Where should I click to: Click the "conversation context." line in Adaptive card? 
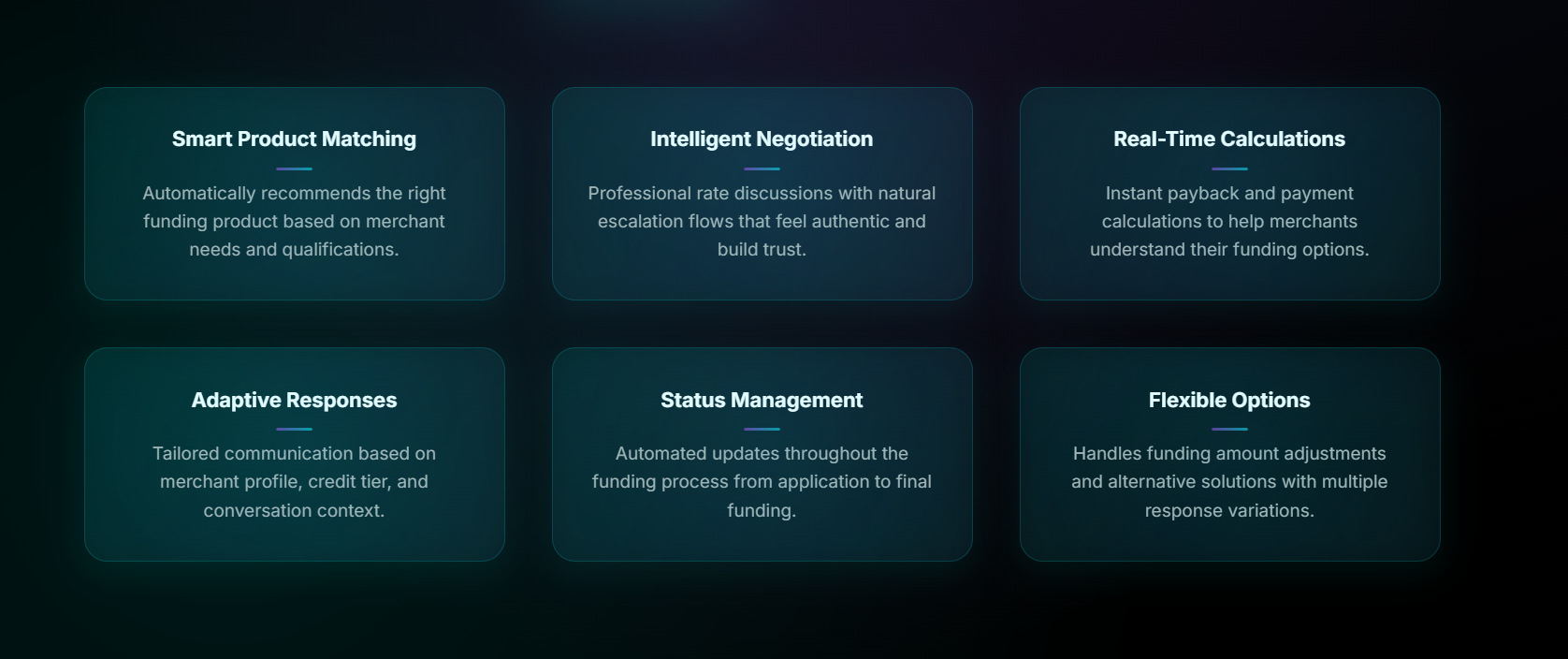[294, 511]
